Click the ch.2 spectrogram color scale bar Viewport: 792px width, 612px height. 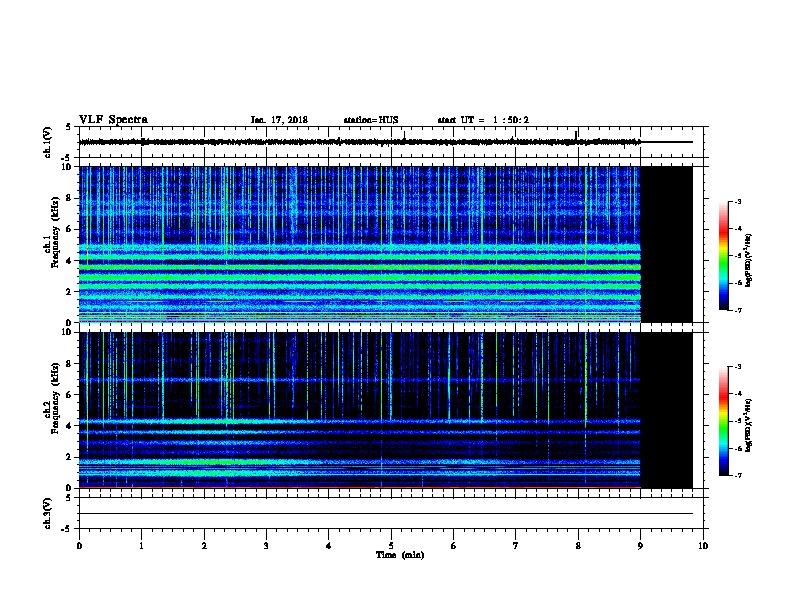724,421
